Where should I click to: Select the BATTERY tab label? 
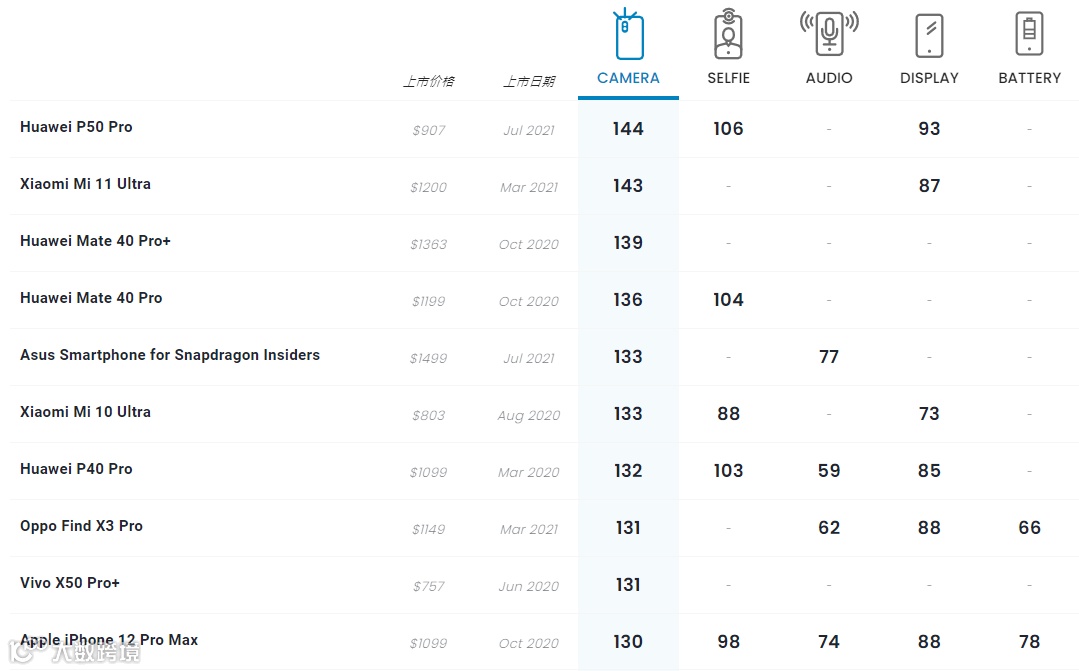click(1029, 78)
